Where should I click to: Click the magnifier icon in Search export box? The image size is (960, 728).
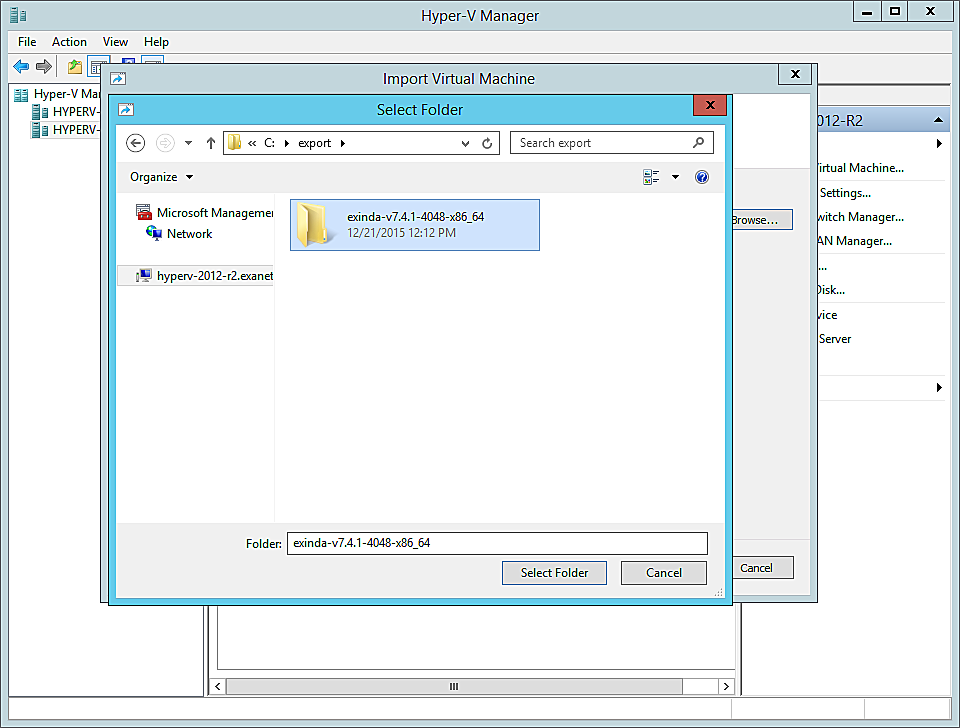[698, 143]
